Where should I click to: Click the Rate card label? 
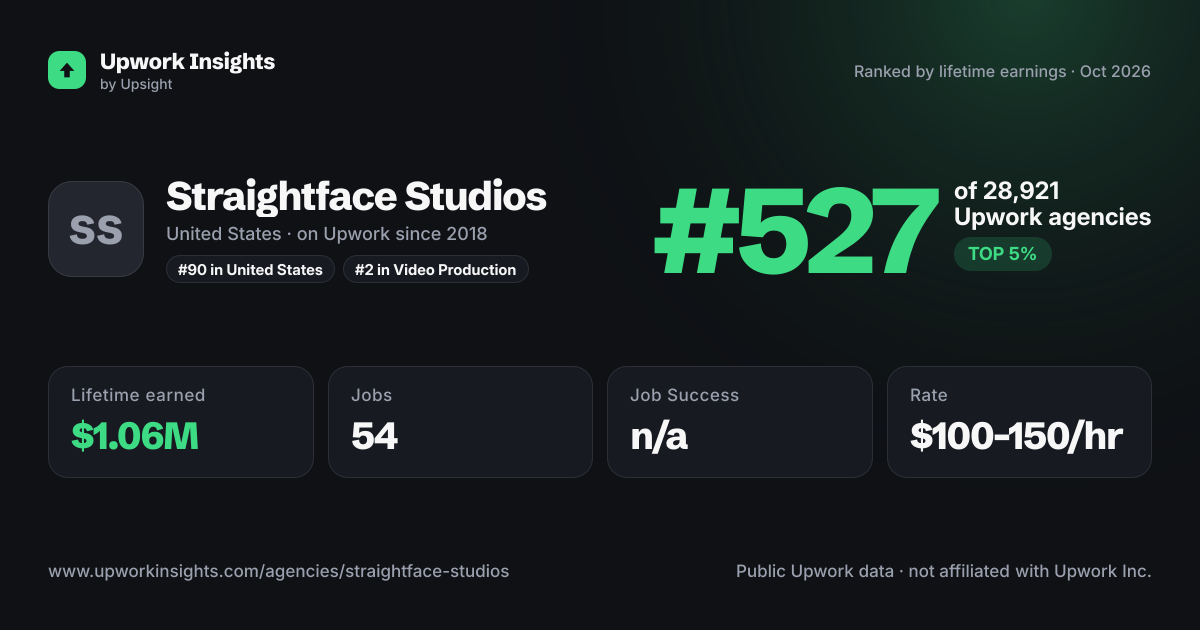pos(928,395)
